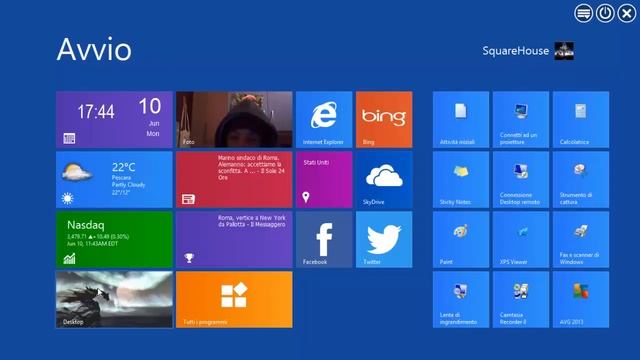Viewport: 640px width, 360px height.
Task: Launch Connetti ad un proiettore tile
Action: pyautogui.click(x=521, y=120)
